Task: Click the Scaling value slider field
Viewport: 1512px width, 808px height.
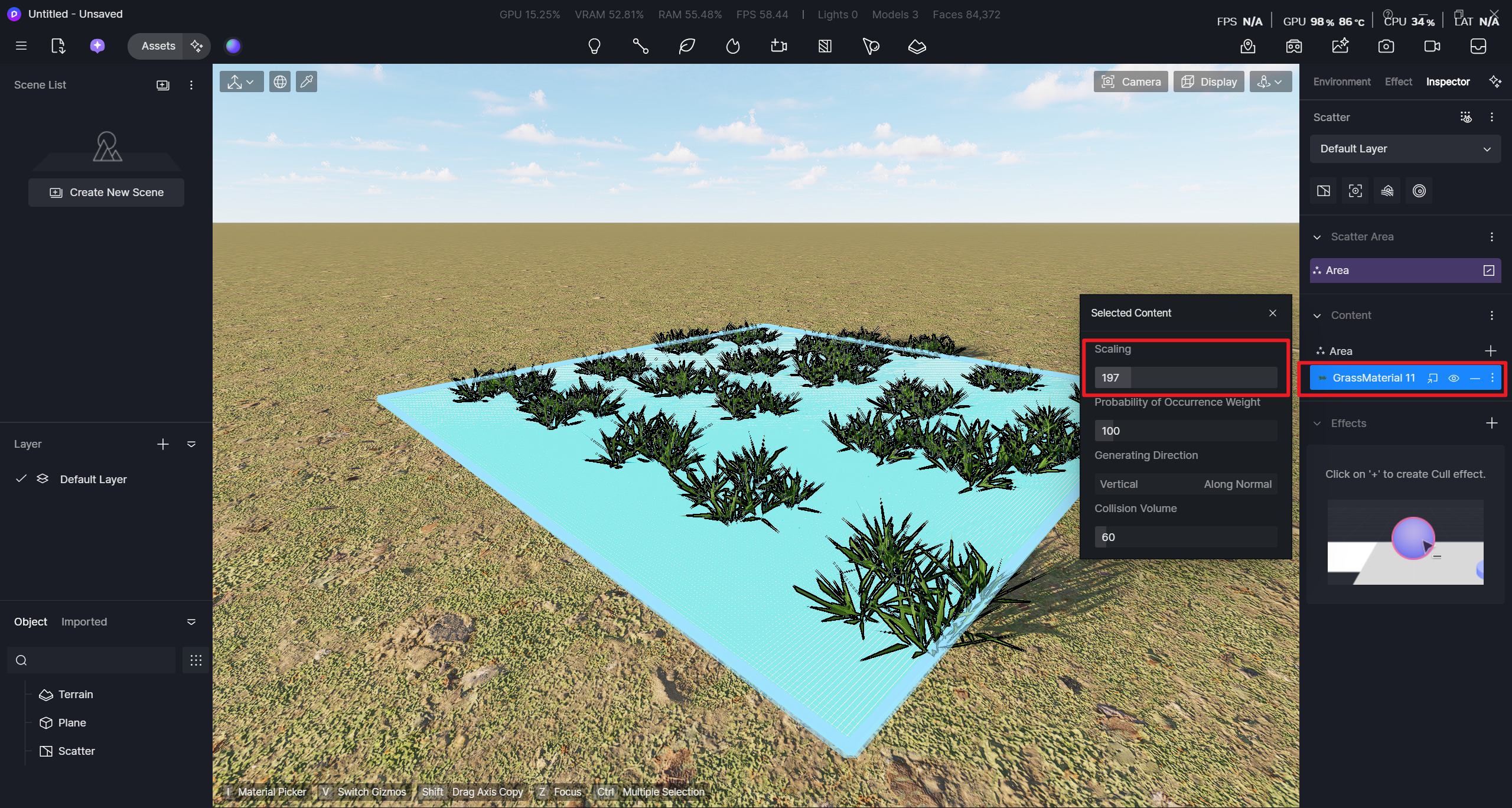Action: pos(1185,377)
